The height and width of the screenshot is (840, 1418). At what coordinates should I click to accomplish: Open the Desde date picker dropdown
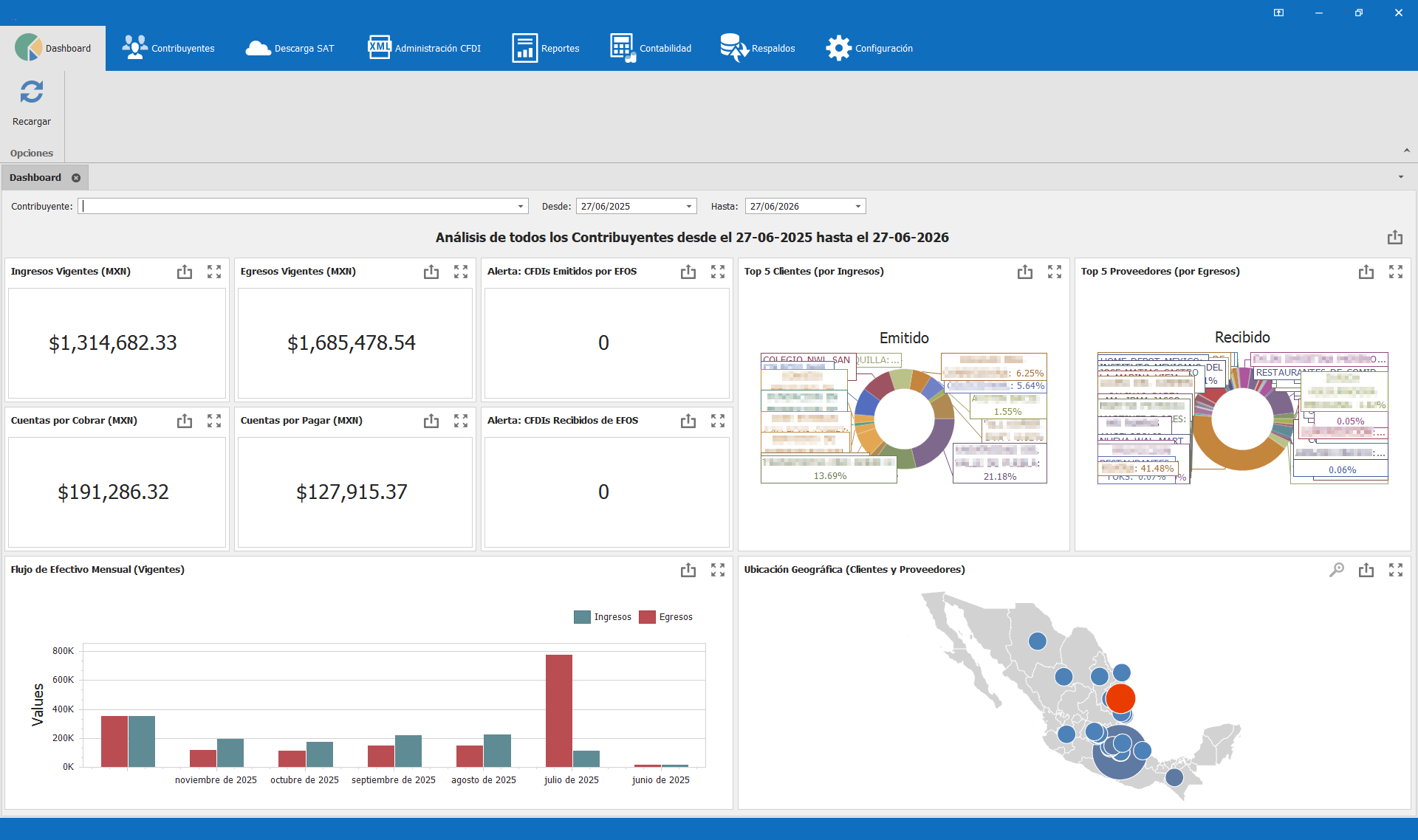689,207
